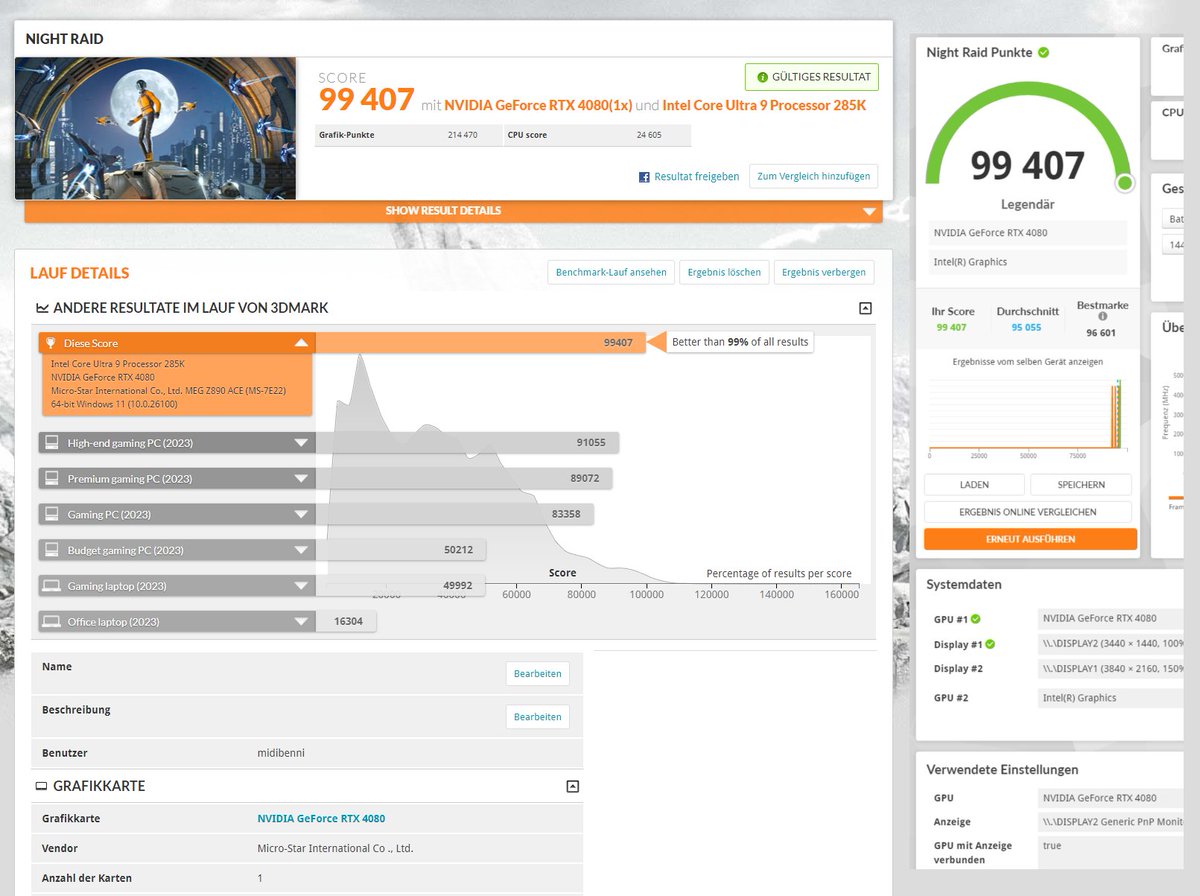
Task: Click Ergebnis löschen button
Action: 723,272
